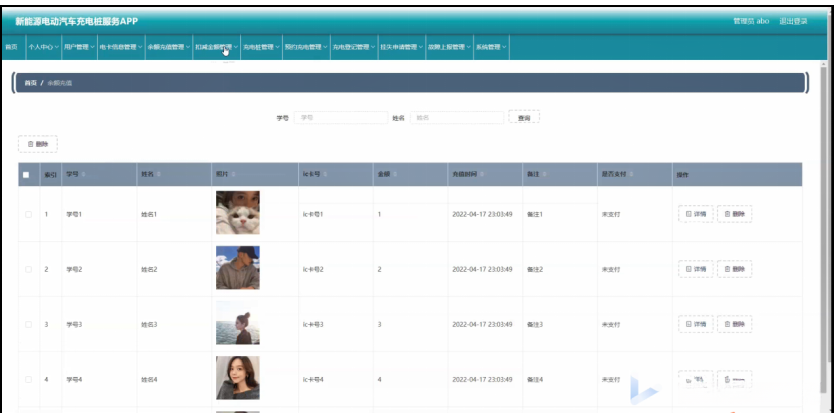Sort the table by the 姓名 column arrows
Screen dimensions: 834x413
pos(159,175)
